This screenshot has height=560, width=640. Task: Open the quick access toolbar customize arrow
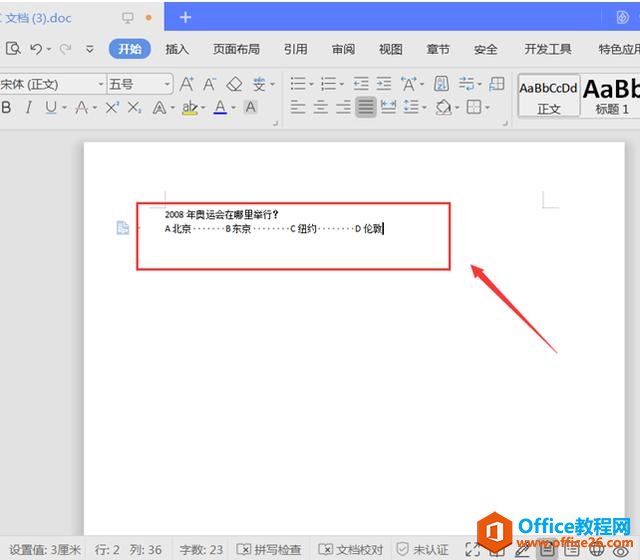point(90,49)
